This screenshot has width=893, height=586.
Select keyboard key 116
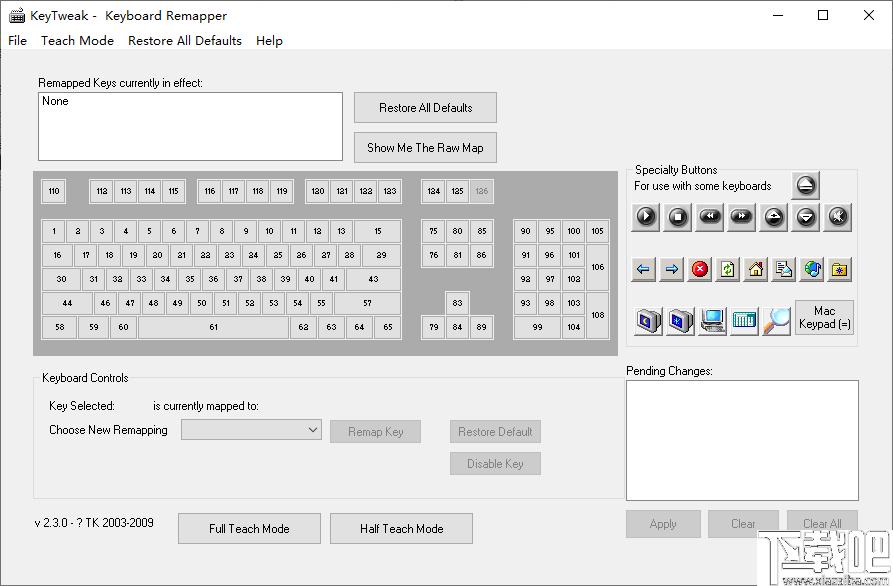pos(210,191)
